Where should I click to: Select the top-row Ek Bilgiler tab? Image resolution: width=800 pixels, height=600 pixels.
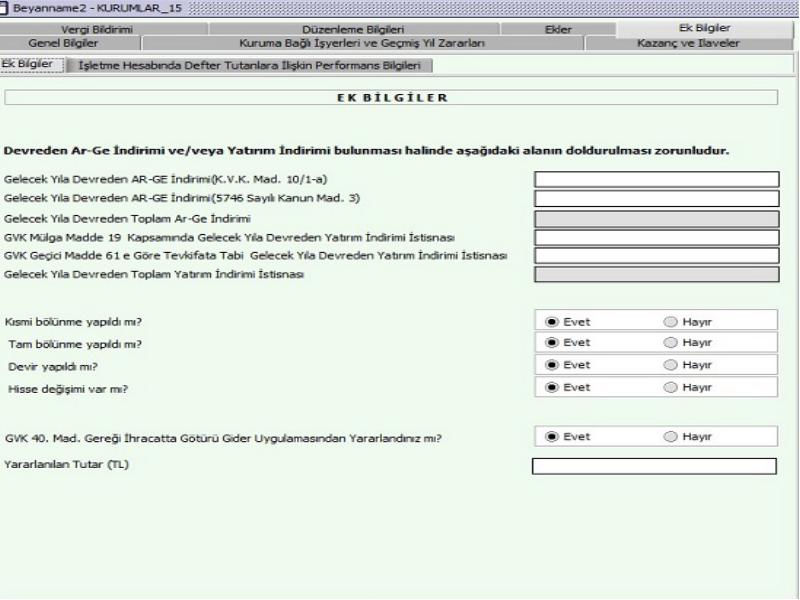click(705, 28)
